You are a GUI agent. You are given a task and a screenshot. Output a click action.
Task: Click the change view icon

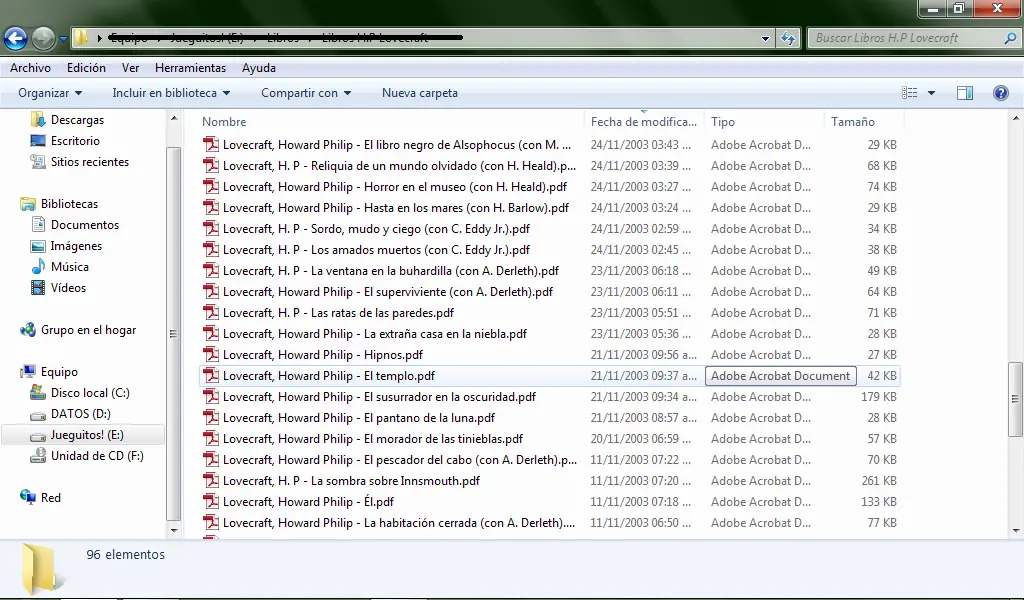[910, 93]
